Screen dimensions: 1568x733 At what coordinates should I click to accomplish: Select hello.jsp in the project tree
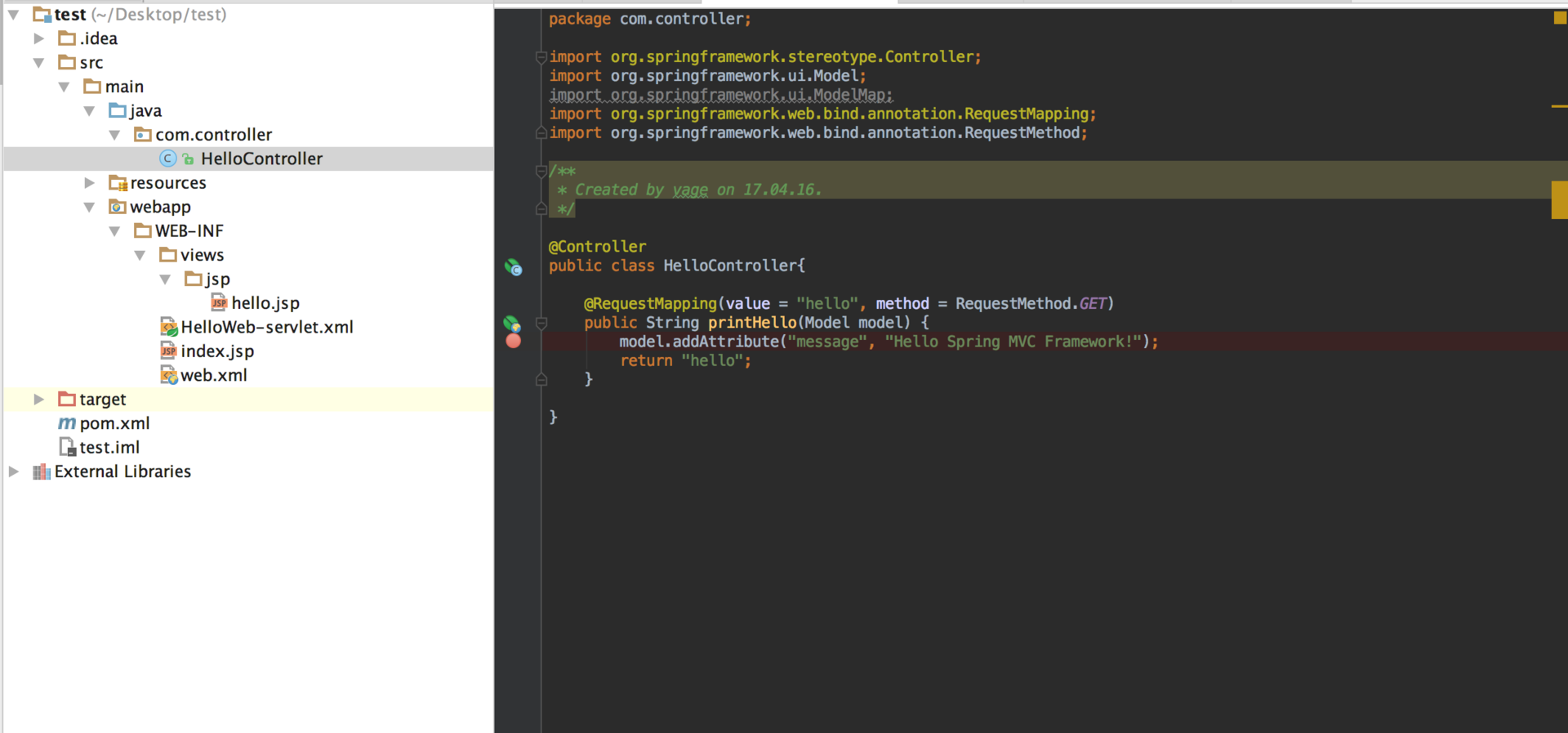click(265, 303)
